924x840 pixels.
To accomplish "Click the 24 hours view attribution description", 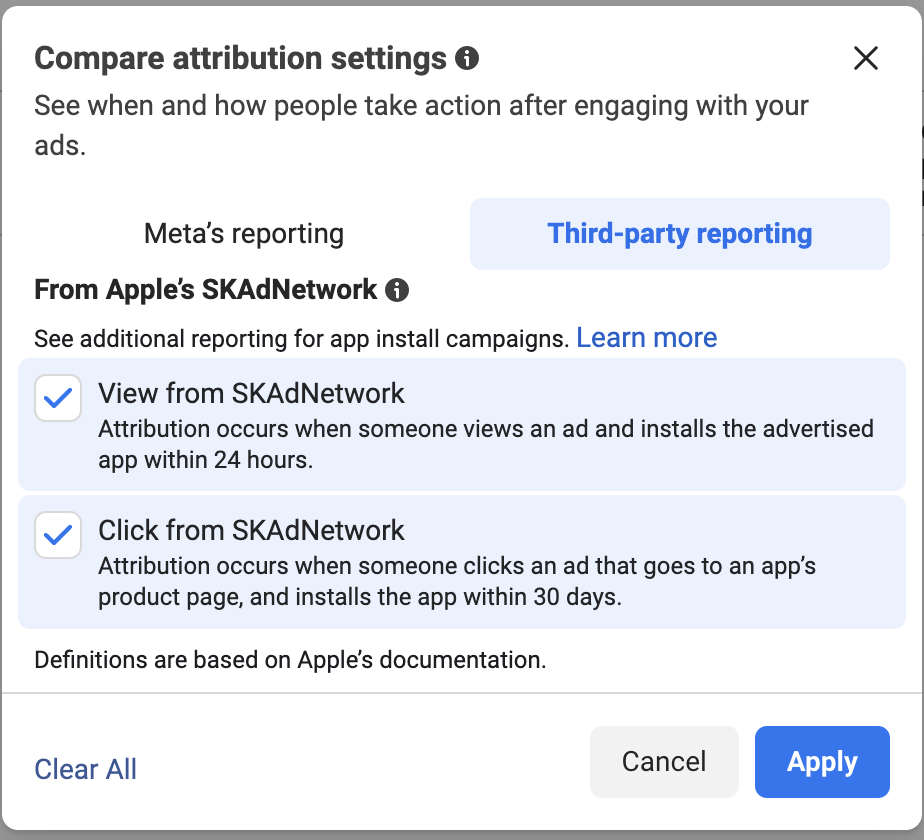I will point(486,444).
